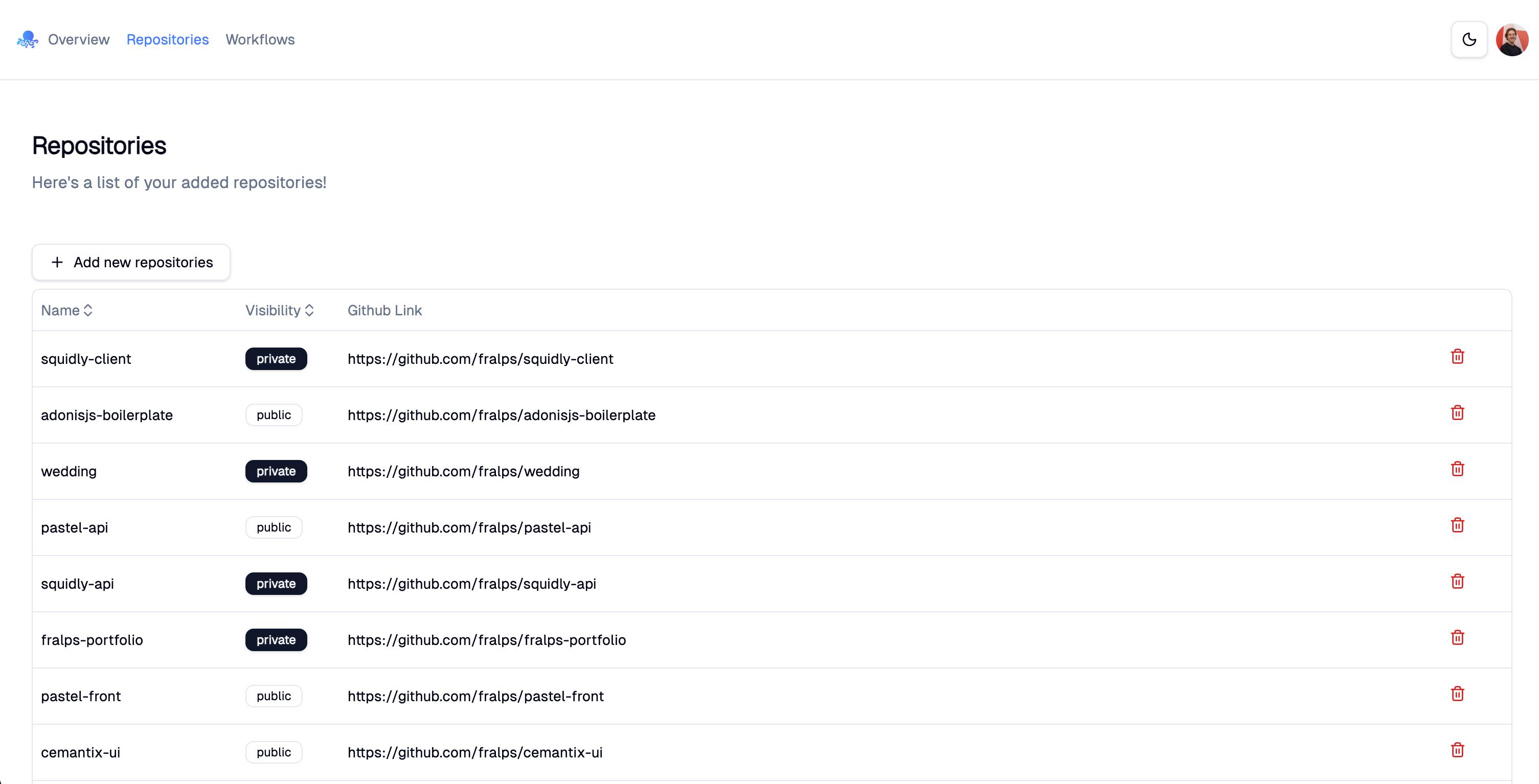Switch to the Overview section
Image resolution: width=1539 pixels, height=784 pixels.
(x=78, y=39)
